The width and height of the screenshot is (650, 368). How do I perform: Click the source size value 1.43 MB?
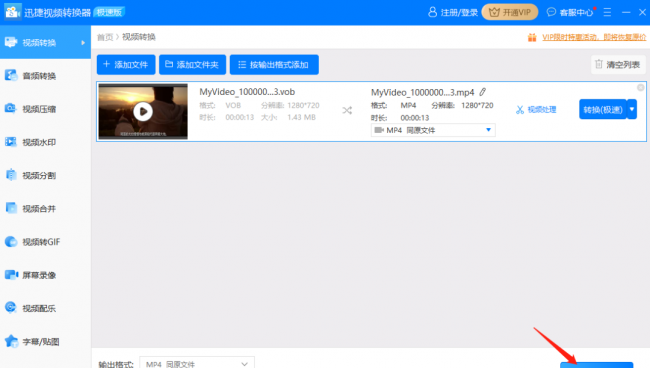pyautogui.click(x=301, y=117)
